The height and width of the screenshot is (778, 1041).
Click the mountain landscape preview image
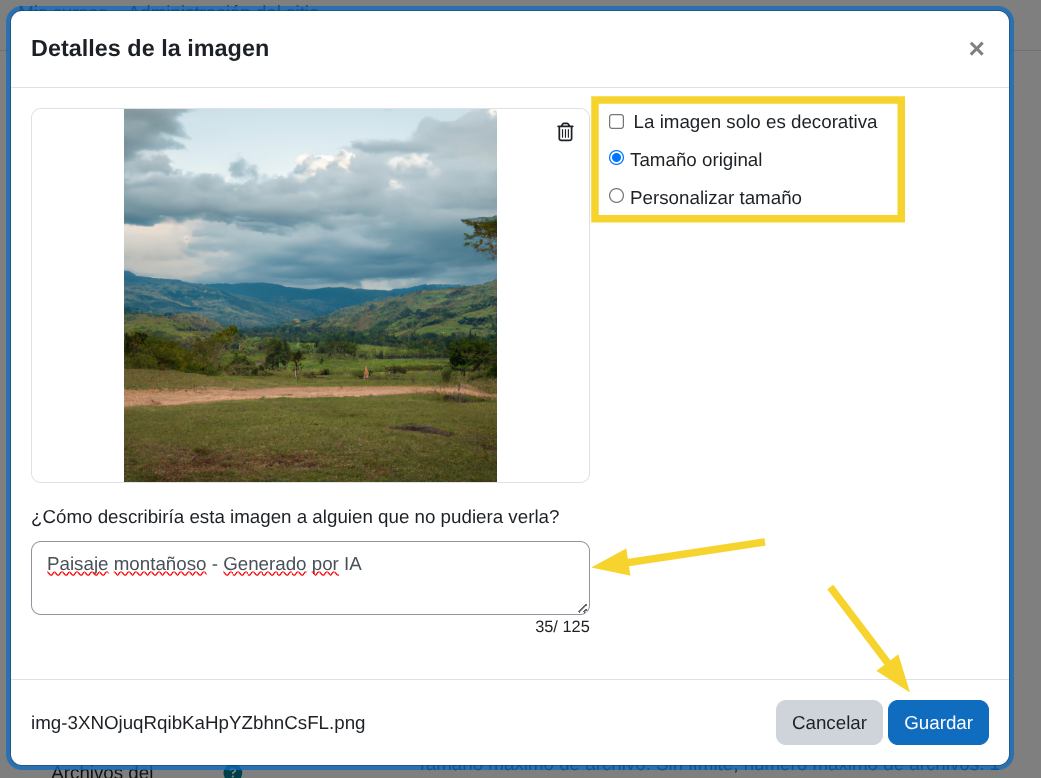[x=310, y=295]
